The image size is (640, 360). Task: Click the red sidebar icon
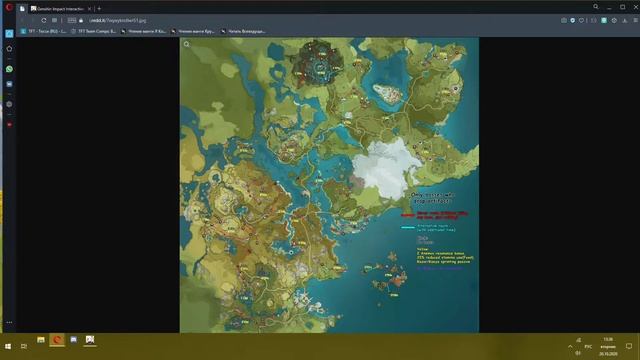click(x=9, y=124)
